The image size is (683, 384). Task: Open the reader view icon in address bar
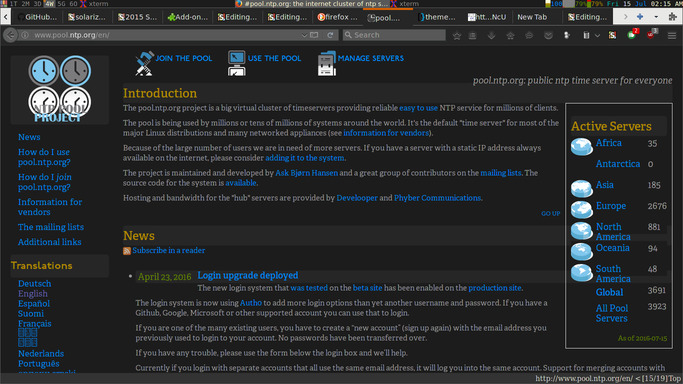pyautogui.click(x=314, y=35)
